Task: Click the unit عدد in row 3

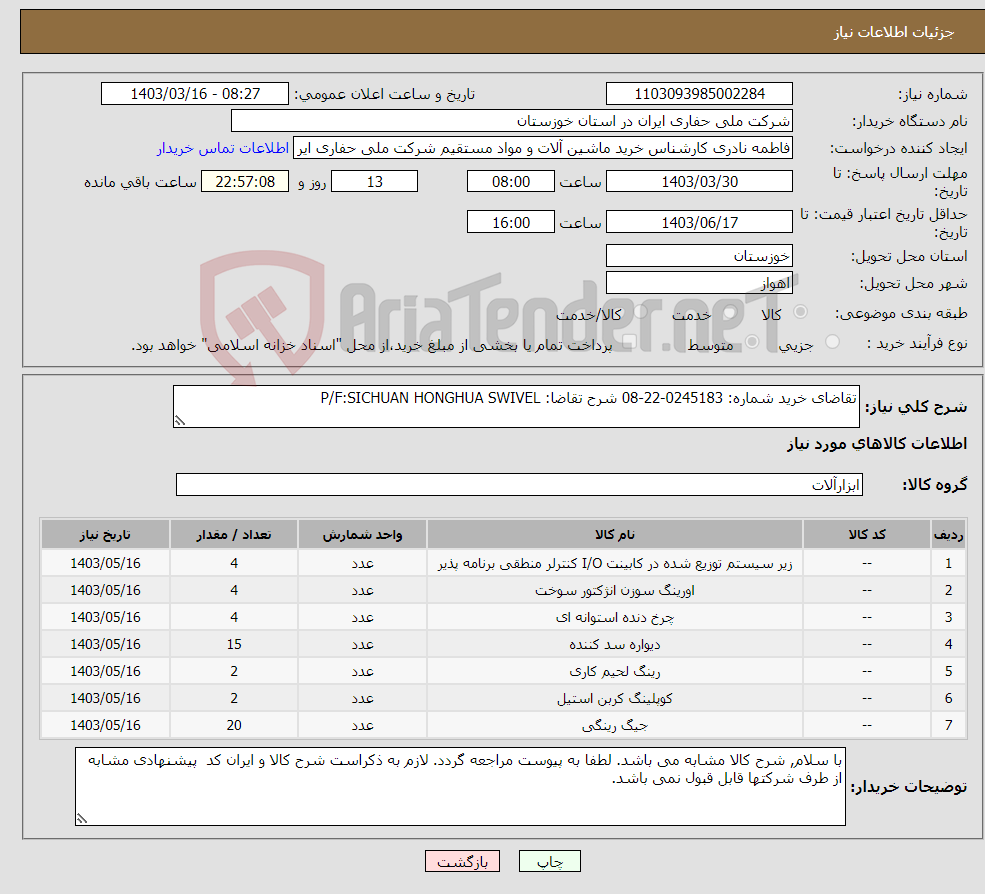Action: [362, 618]
